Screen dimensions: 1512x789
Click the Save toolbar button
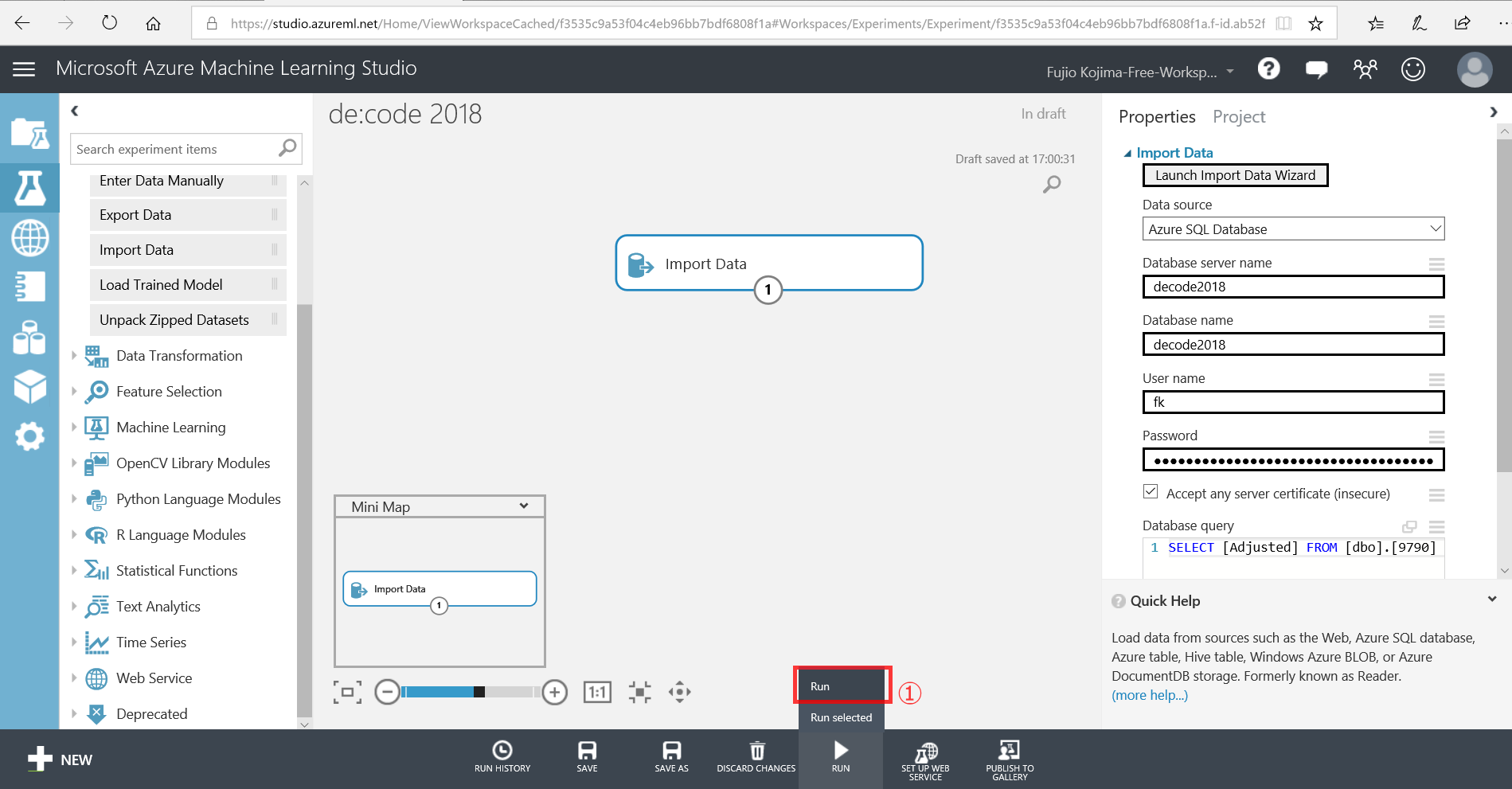tap(587, 756)
